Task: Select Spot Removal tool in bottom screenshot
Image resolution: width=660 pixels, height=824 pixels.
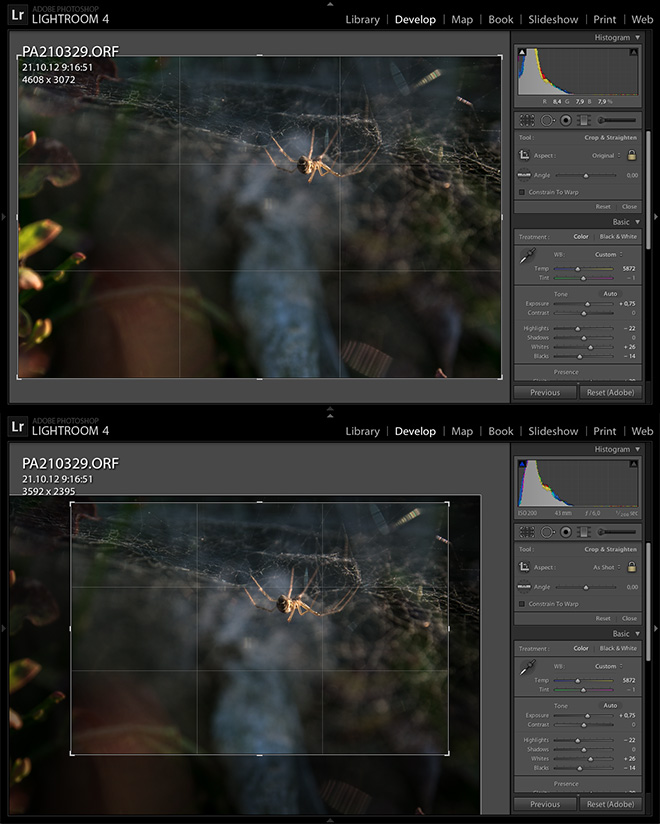Action: [547, 532]
